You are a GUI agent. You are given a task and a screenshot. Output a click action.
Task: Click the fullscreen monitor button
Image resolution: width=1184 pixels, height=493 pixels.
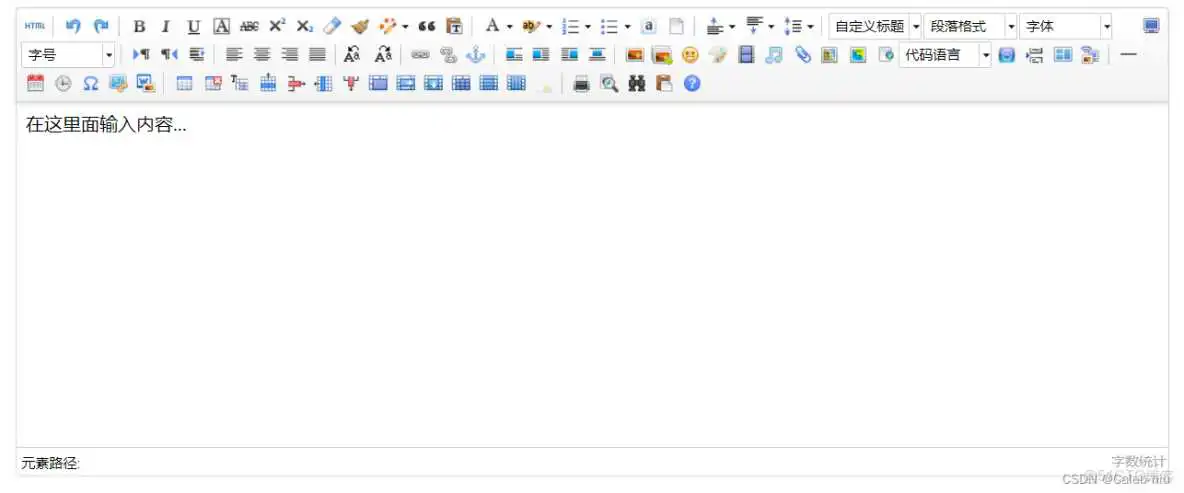1151,27
